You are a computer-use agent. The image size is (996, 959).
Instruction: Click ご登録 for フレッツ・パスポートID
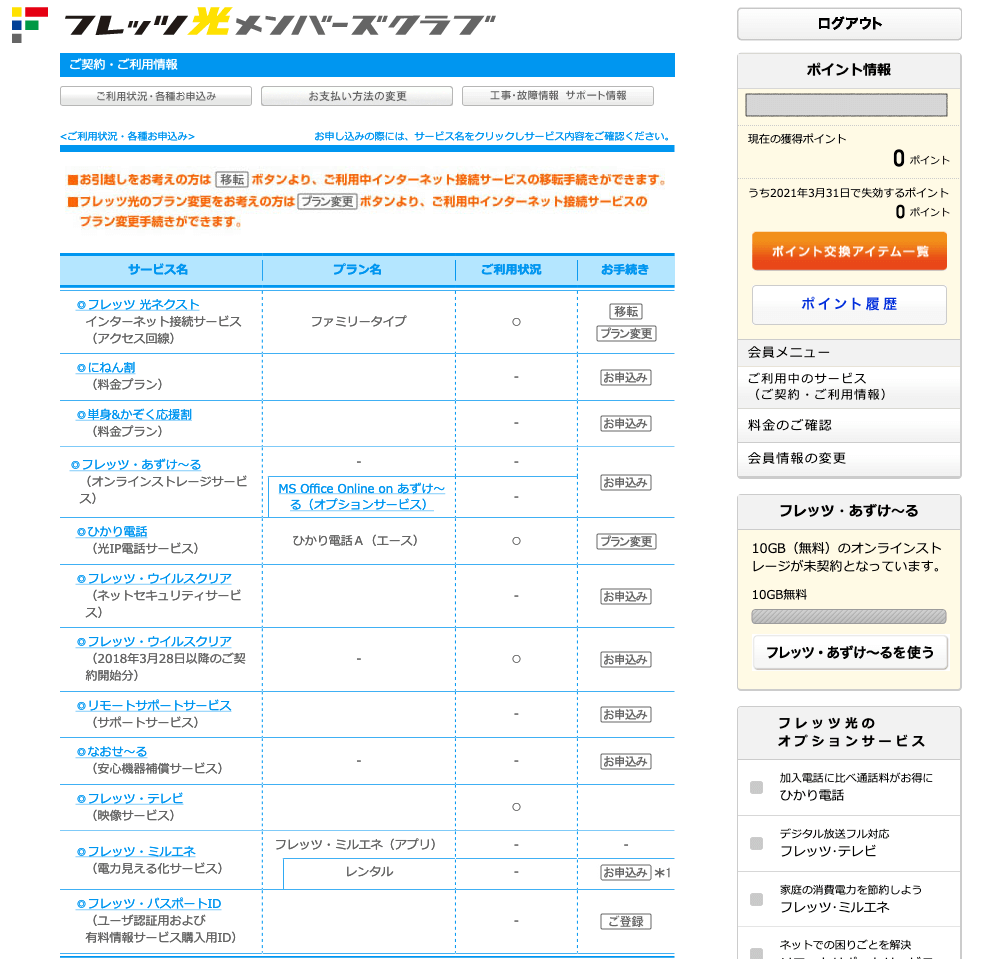click(626, 922)
